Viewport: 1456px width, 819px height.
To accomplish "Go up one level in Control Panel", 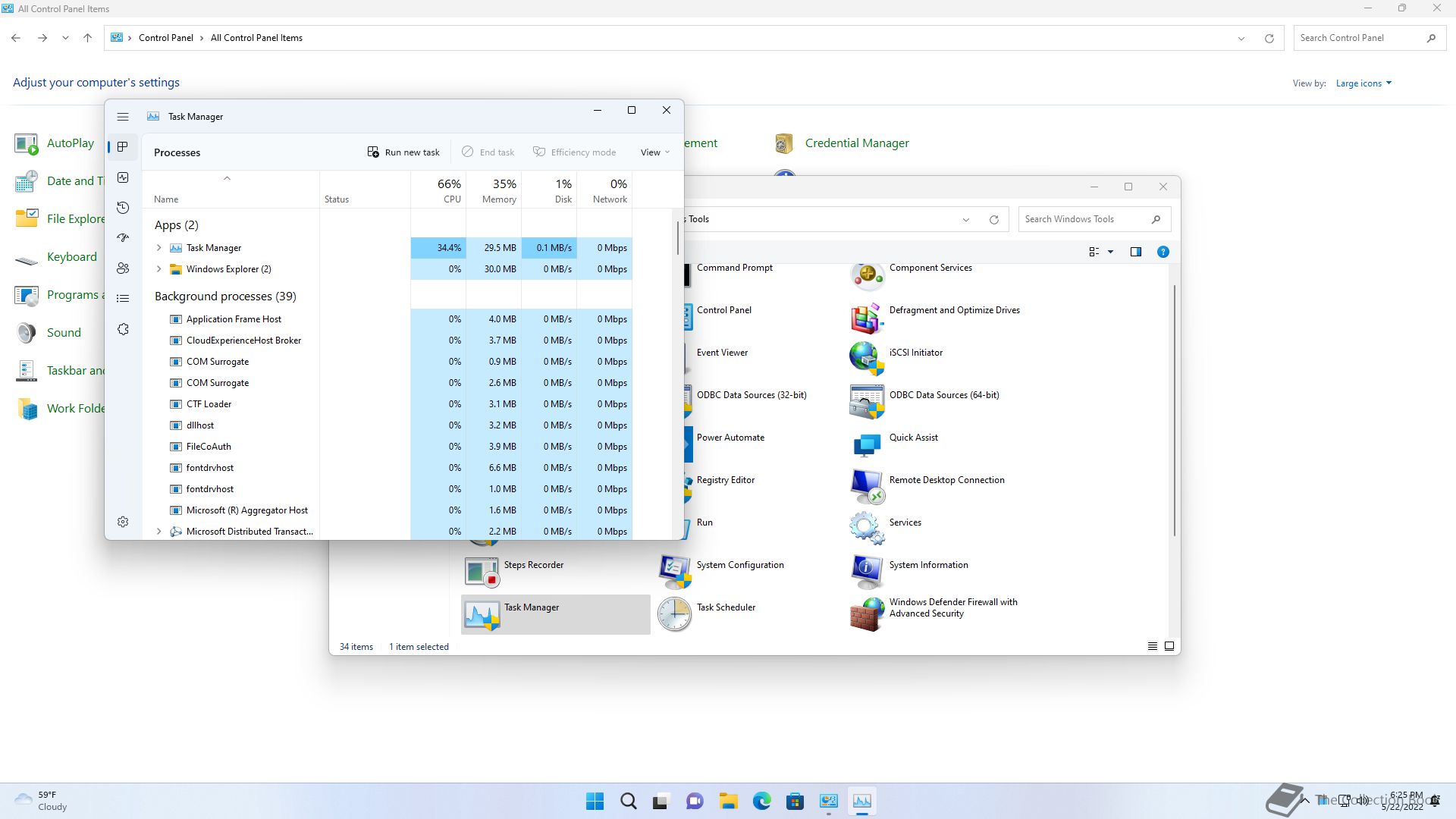I will tap(87, 38).
